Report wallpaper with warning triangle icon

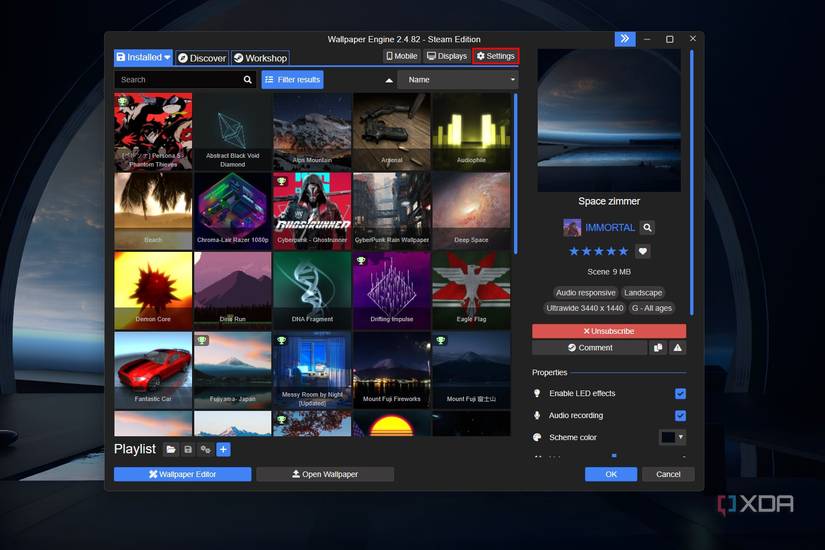(x=677, y=347)
